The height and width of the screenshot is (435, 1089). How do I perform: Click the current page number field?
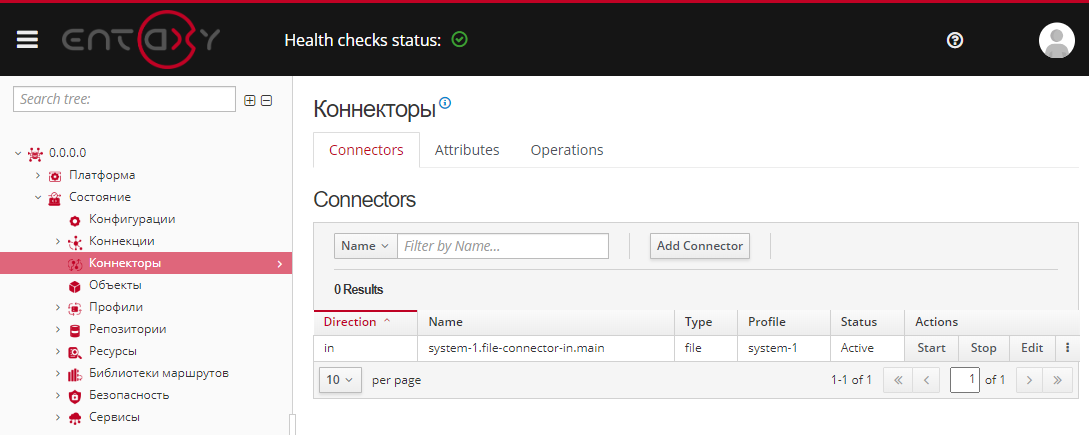(965, 380)
